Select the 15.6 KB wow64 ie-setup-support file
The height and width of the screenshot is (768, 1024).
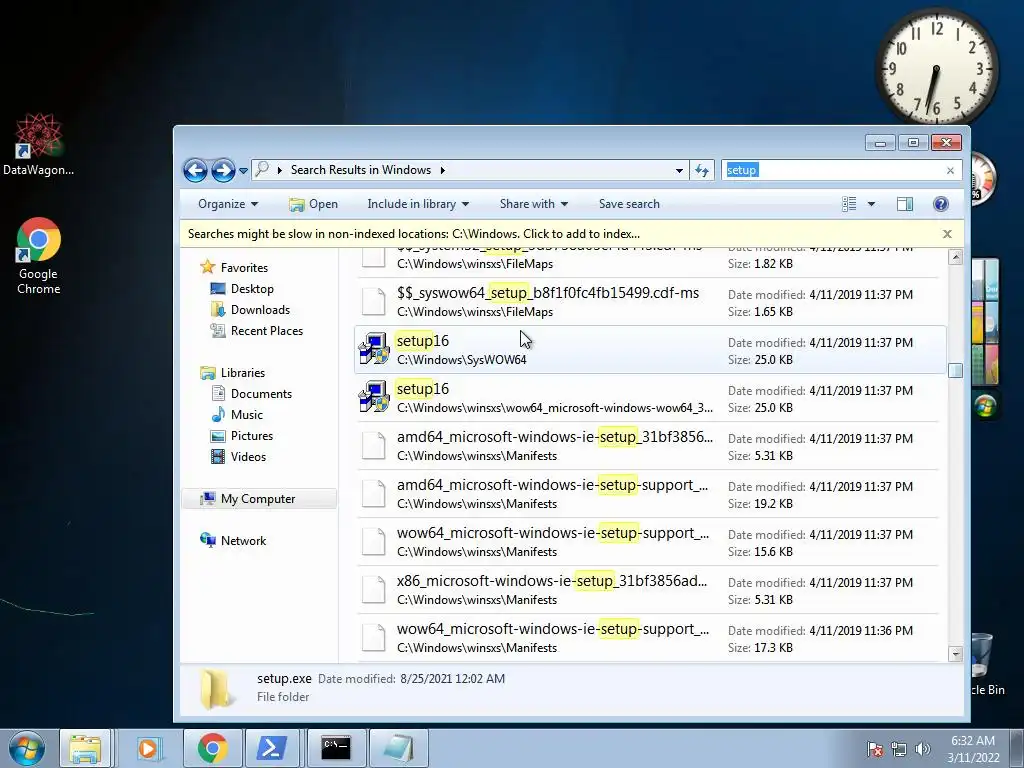click(x=648, y=541)
